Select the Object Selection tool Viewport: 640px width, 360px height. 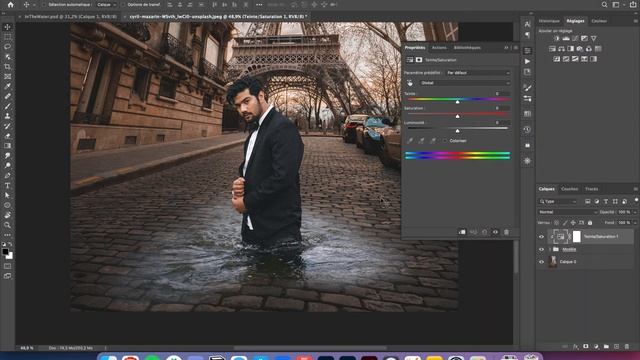coord(7,57)
